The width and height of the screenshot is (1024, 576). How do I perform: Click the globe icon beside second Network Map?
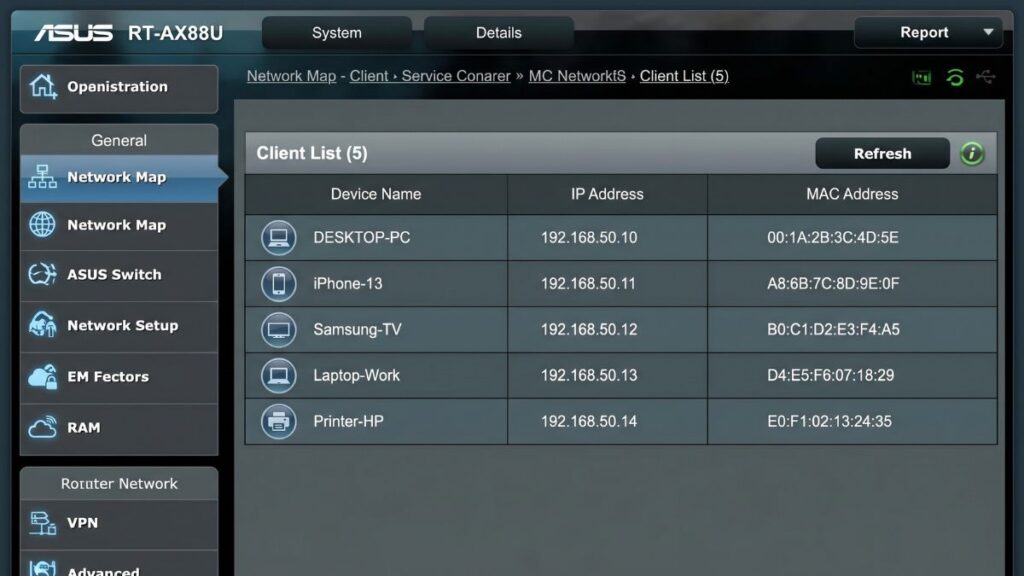click(x=42, y=225)
